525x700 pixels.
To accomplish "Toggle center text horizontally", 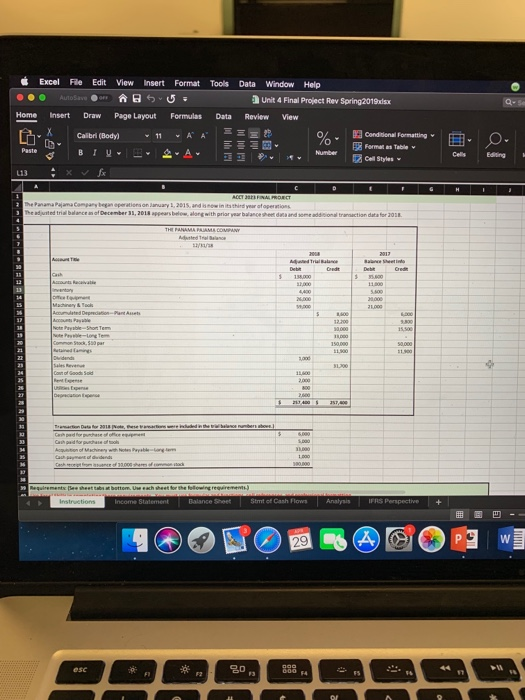I will [x=241, y=145].
